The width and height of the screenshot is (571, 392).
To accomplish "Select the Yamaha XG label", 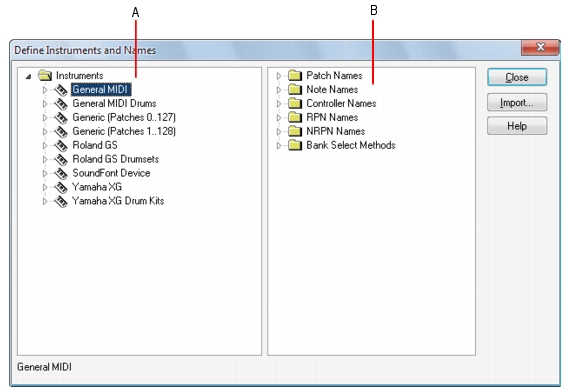I will (97, 187).
